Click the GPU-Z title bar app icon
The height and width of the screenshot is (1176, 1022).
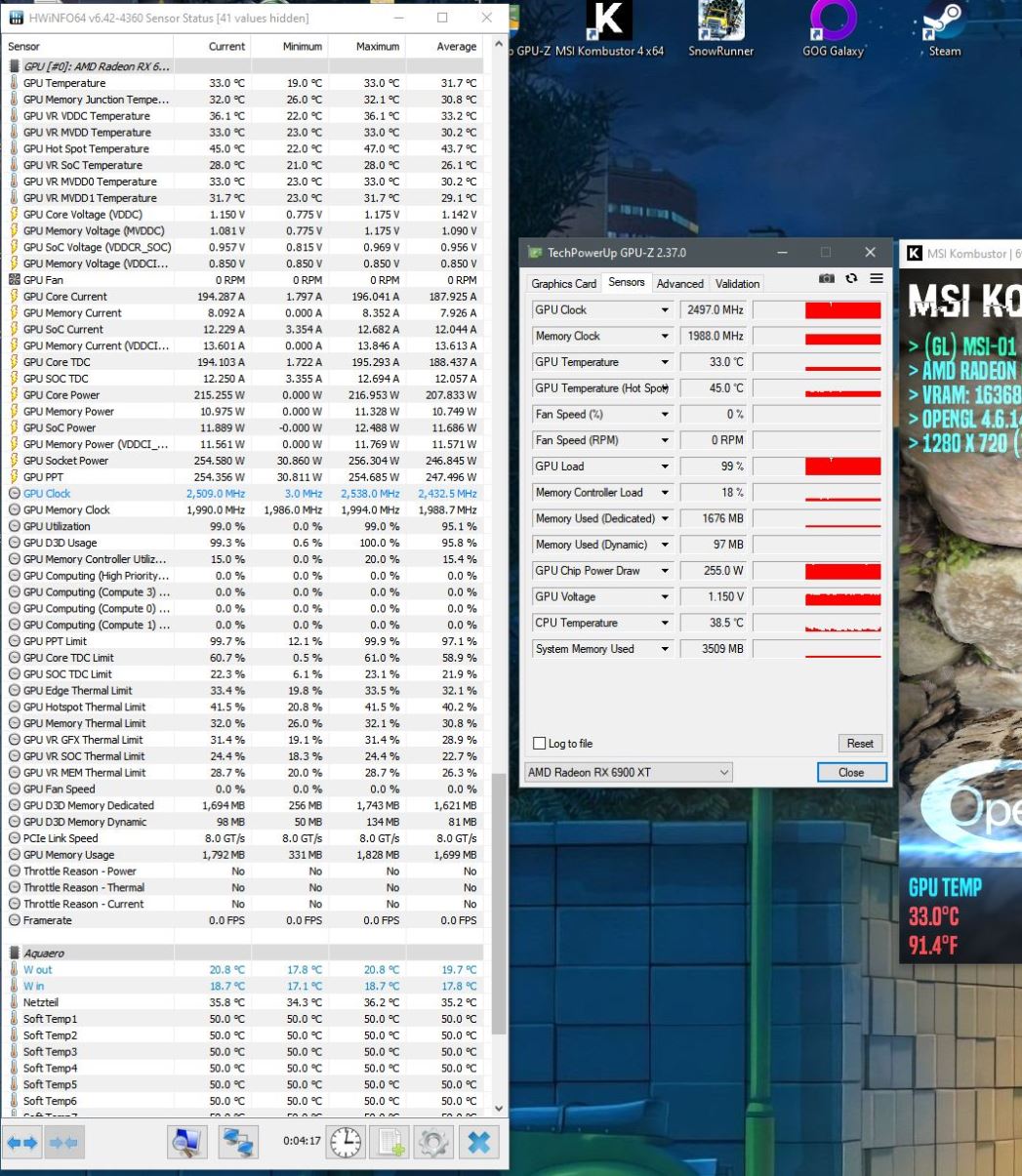(x=535, y=253)
